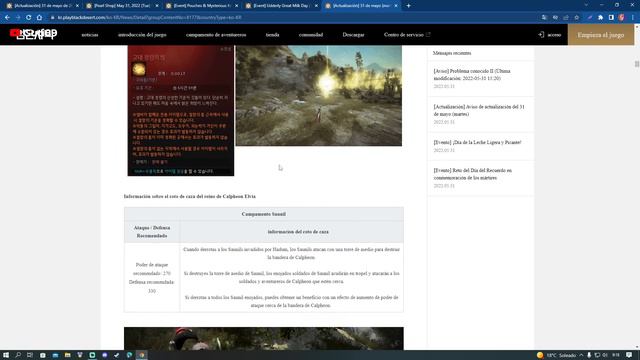Viewport: 640px width, 360px height.
Task: Click Descargar in the navigation bar
Action: pos(353,35)
